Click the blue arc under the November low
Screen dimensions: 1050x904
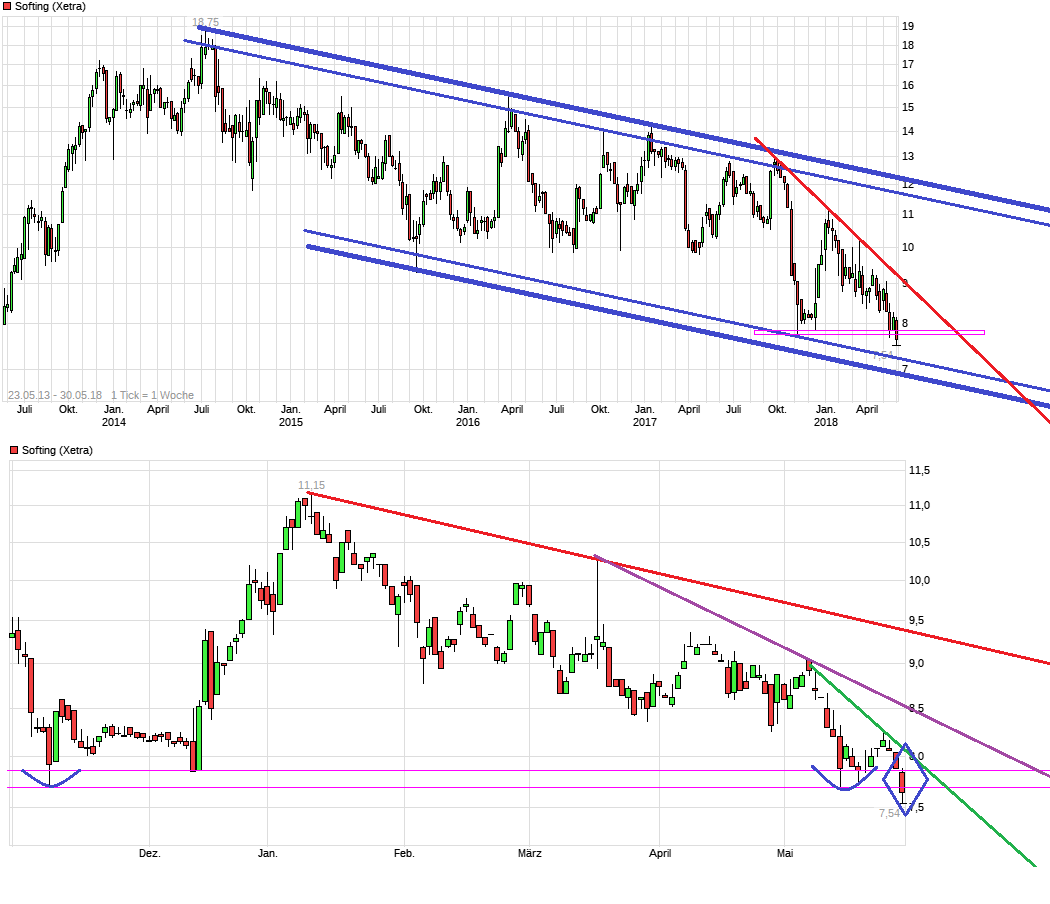point(51,779)
